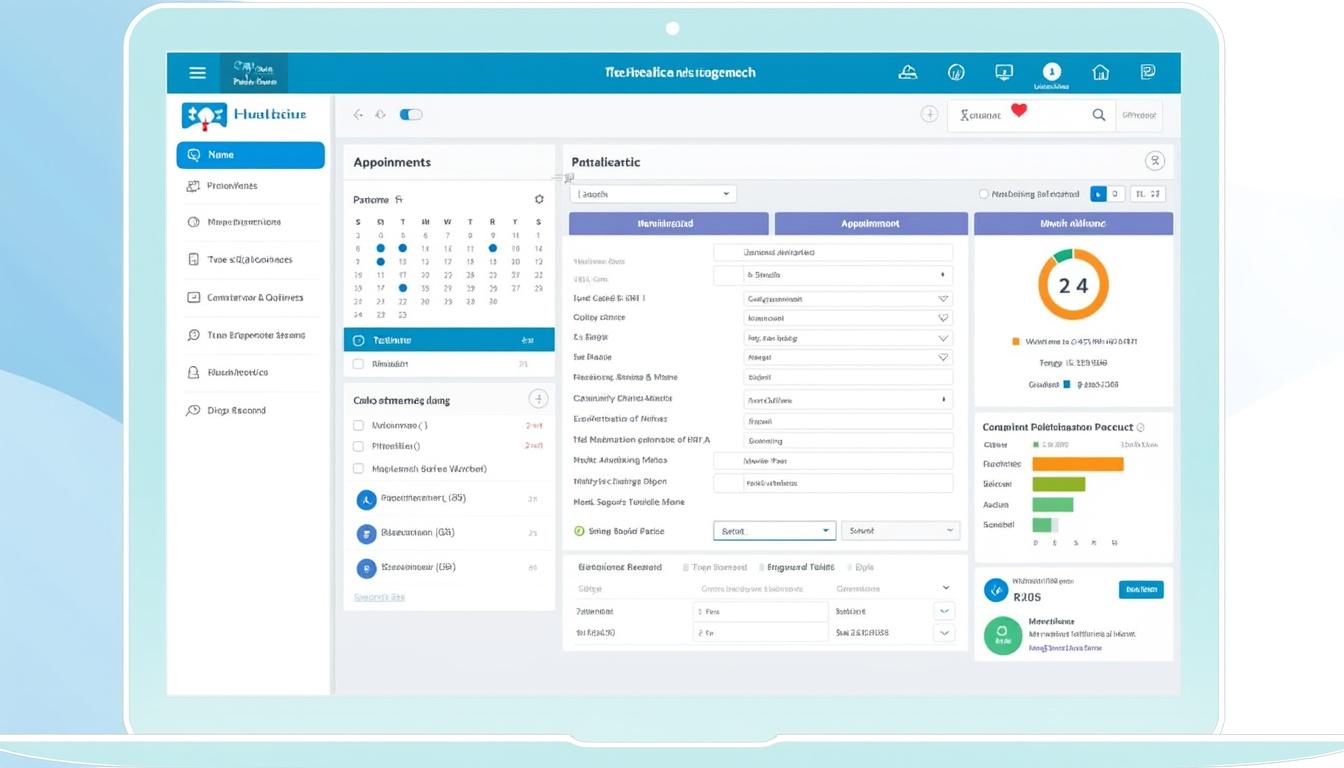Click the home icon in top bar

1100,72
